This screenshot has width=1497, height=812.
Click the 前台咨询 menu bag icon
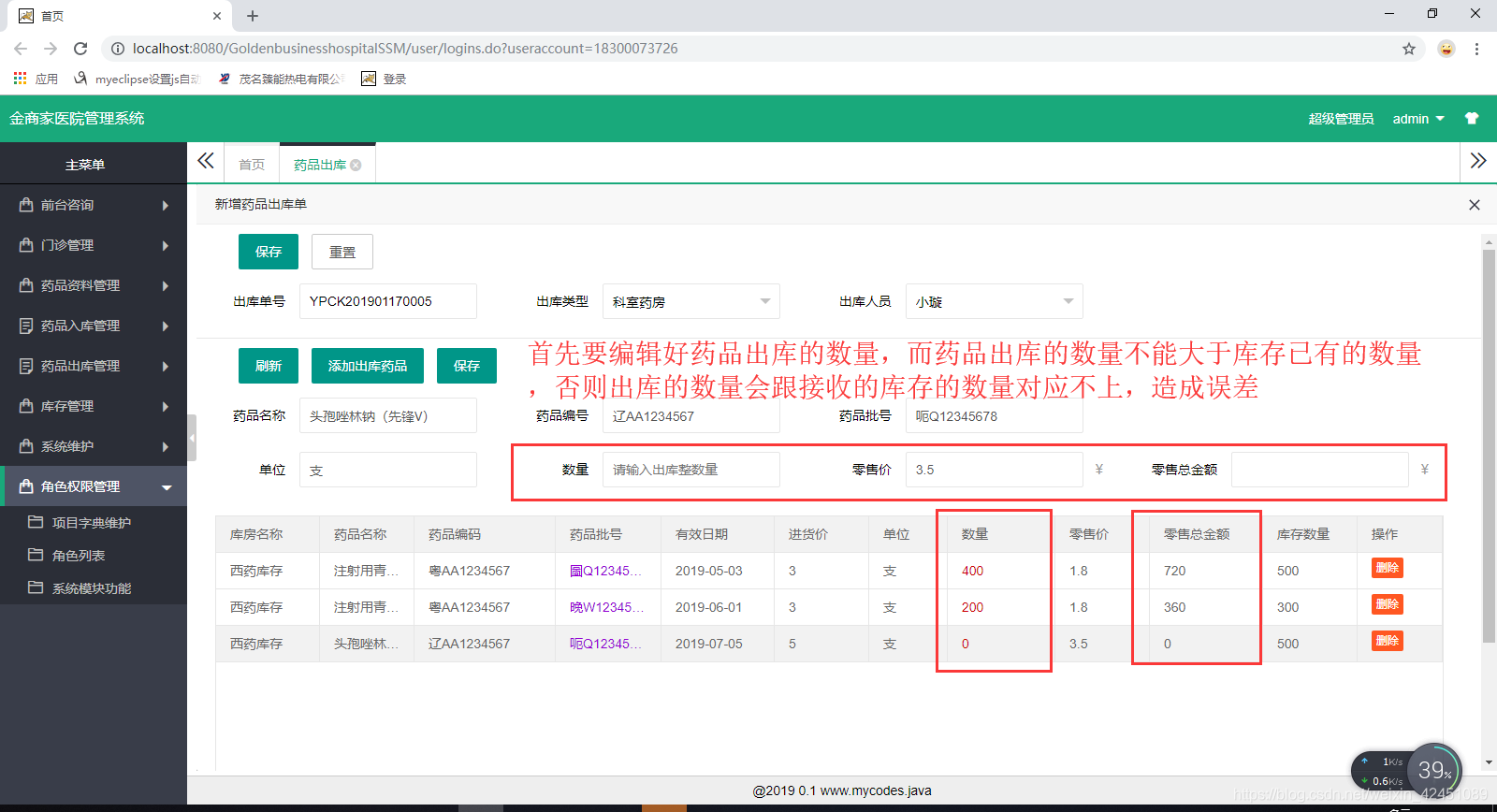pyautogui.click(x=26, y=205)
